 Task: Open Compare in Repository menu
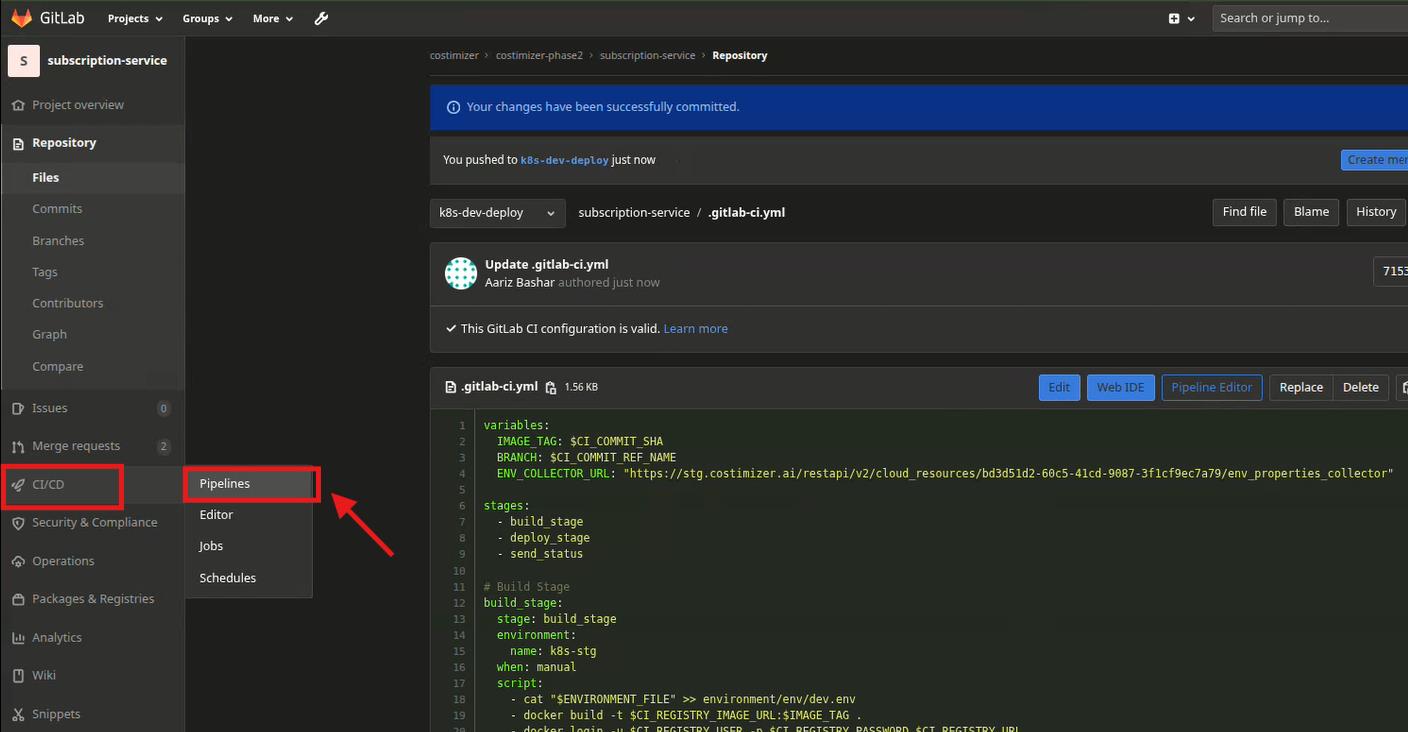click(x=57, y=367)
